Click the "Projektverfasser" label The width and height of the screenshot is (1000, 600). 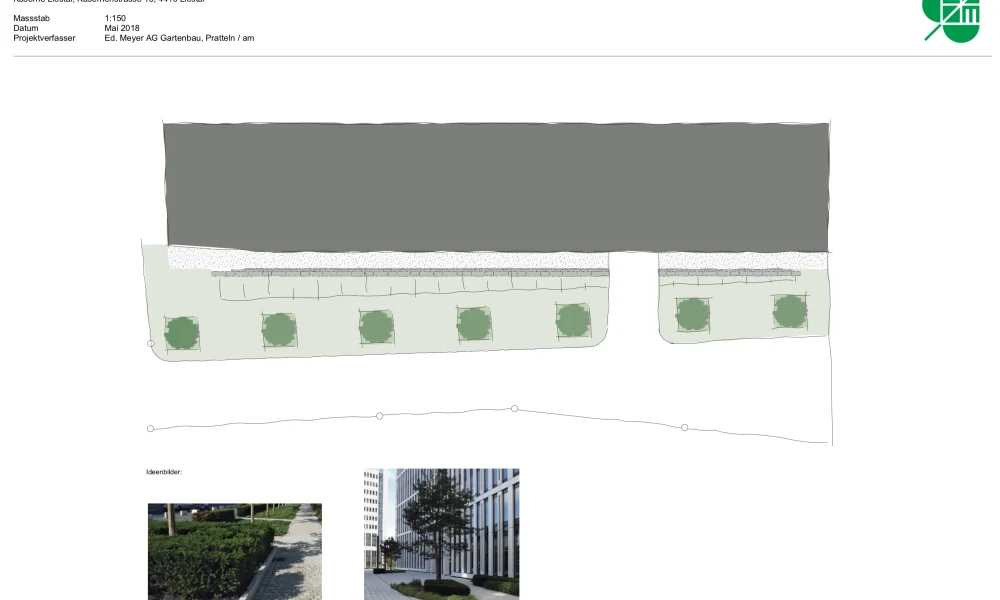point(44,38)
